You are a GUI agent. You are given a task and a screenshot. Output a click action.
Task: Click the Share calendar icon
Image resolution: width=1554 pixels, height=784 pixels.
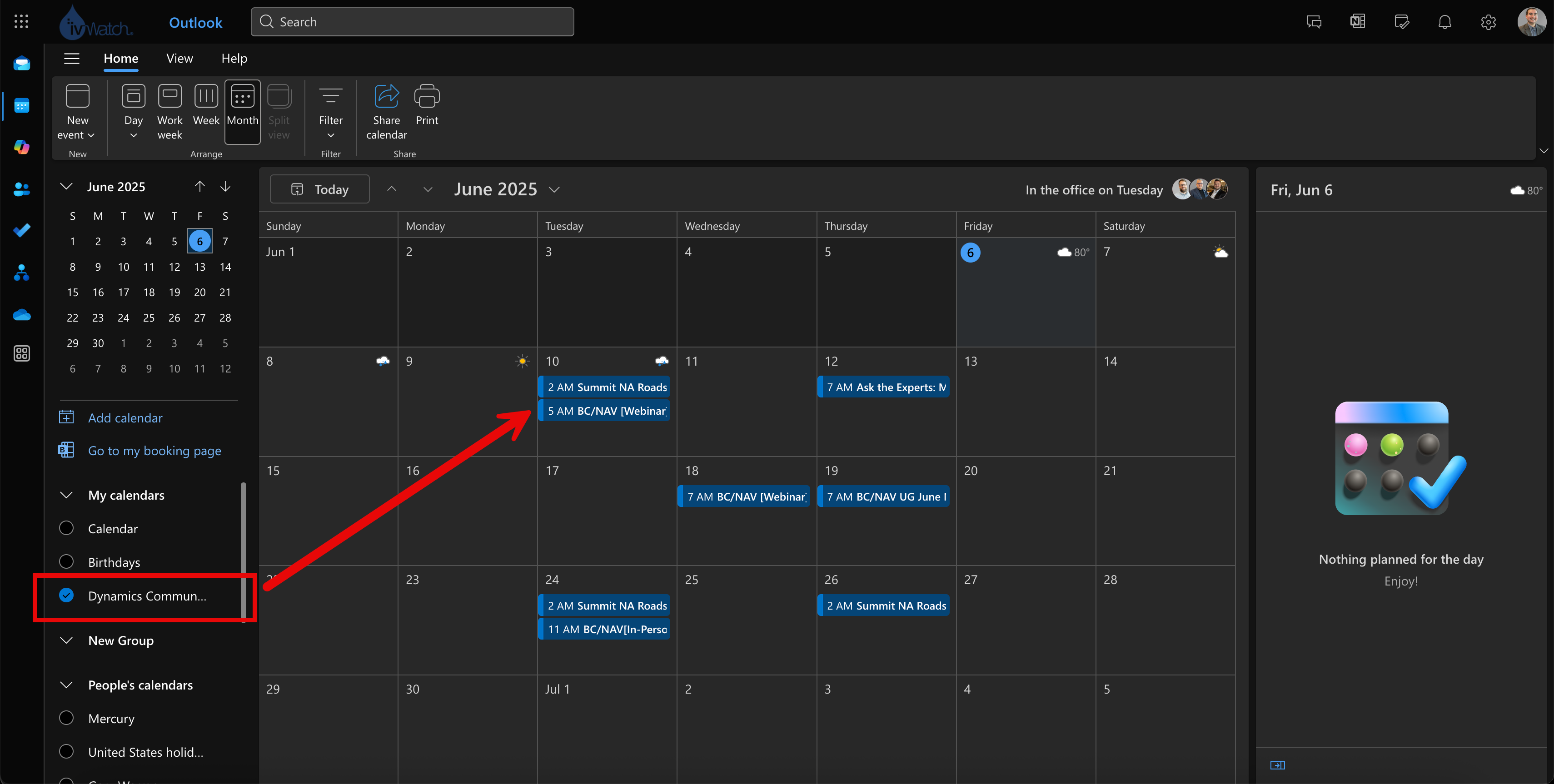click(x=387, y=96)
